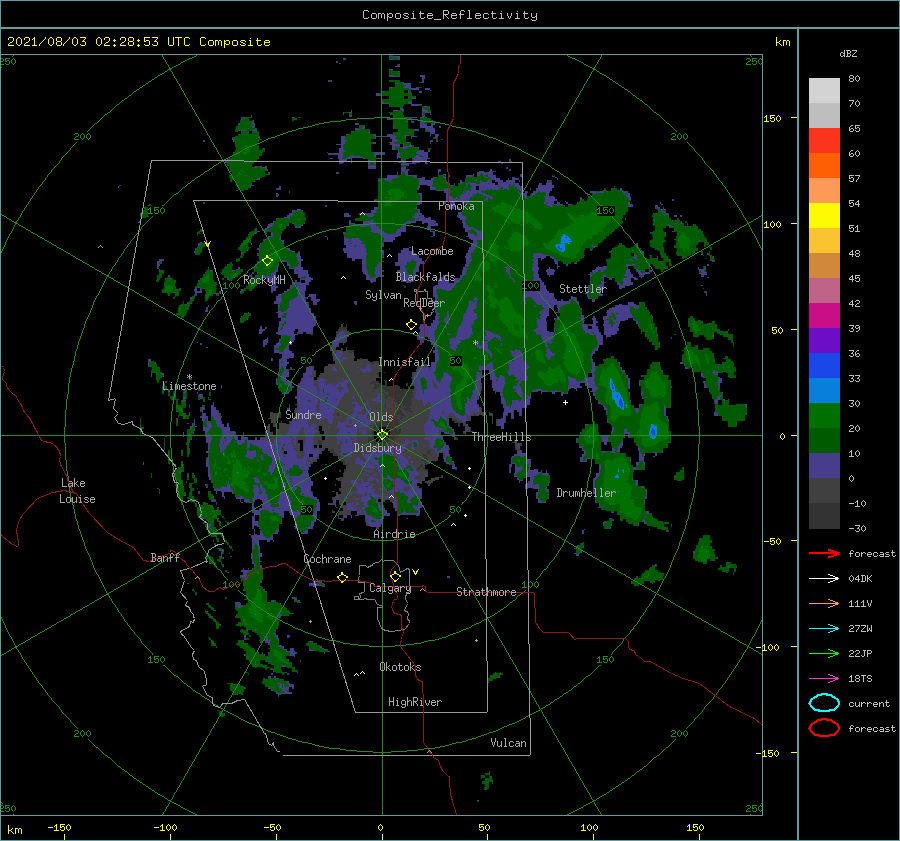The image size is (900, 841).
Task: Click the Lake Louise map label
Action: [78, 491]
